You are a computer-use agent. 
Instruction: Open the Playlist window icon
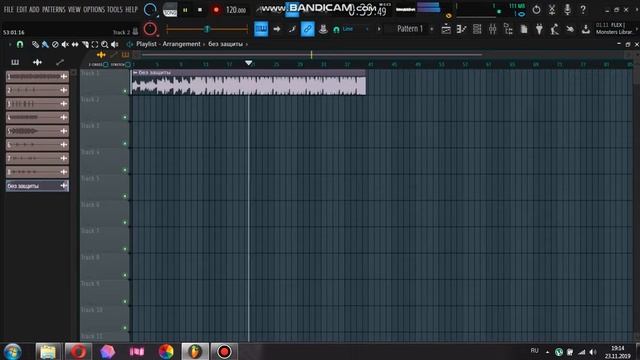(x=446, y=29)
